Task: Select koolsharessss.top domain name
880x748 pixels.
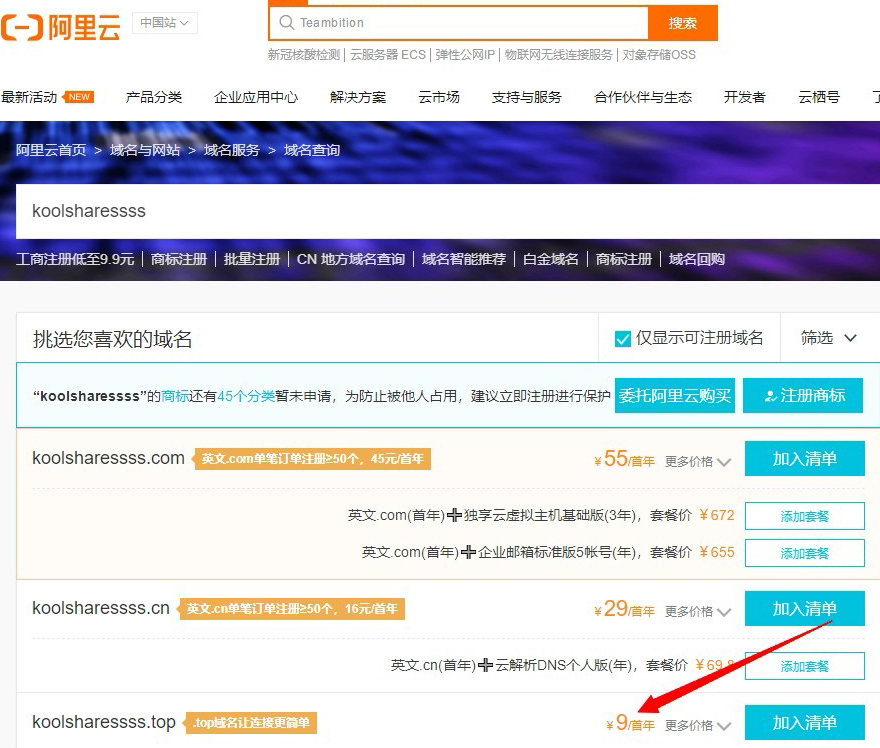Action: click(x=104, y=722)
